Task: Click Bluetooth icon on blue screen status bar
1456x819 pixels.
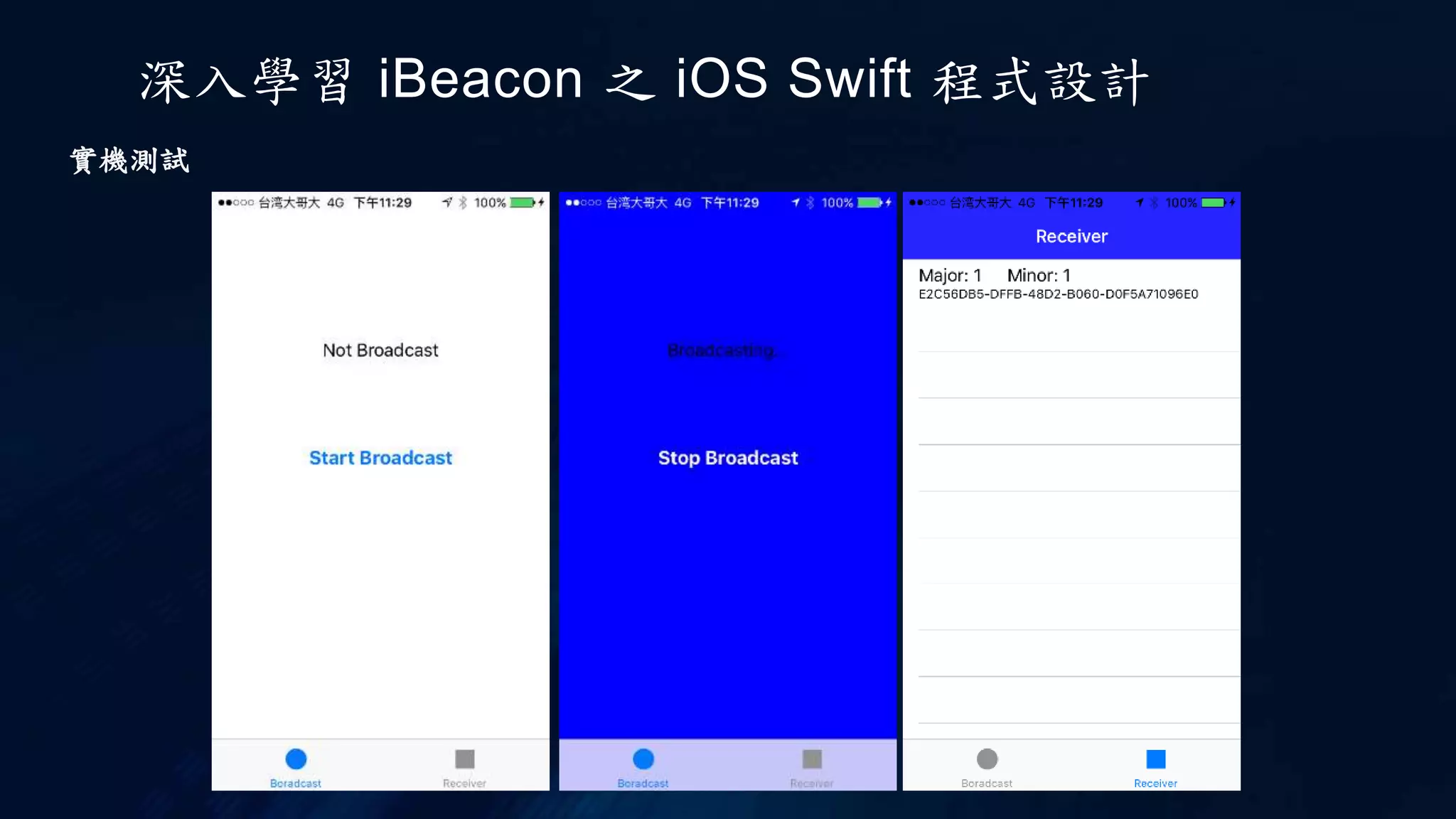Action: click(810, 203)
